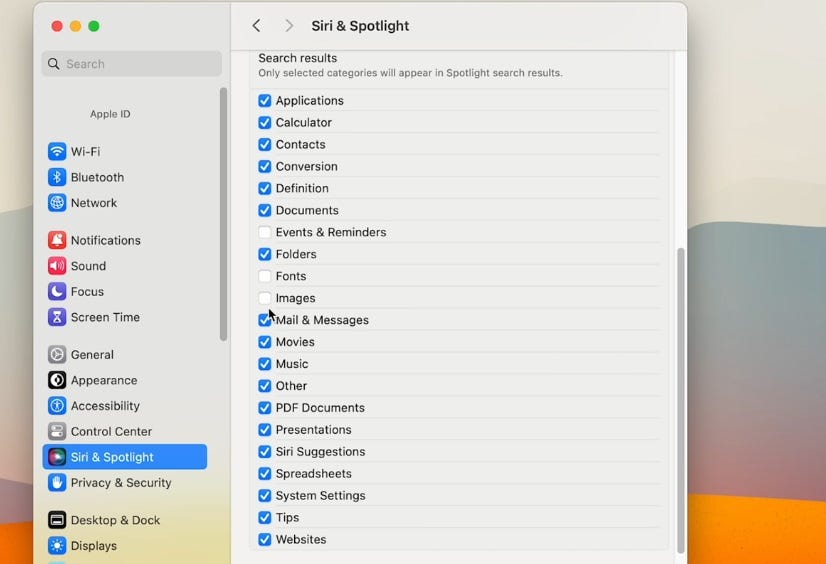This screenshot has height=564, width=826.
Task: Click the Appearance icon in sidebar
Action: point(57,380)
